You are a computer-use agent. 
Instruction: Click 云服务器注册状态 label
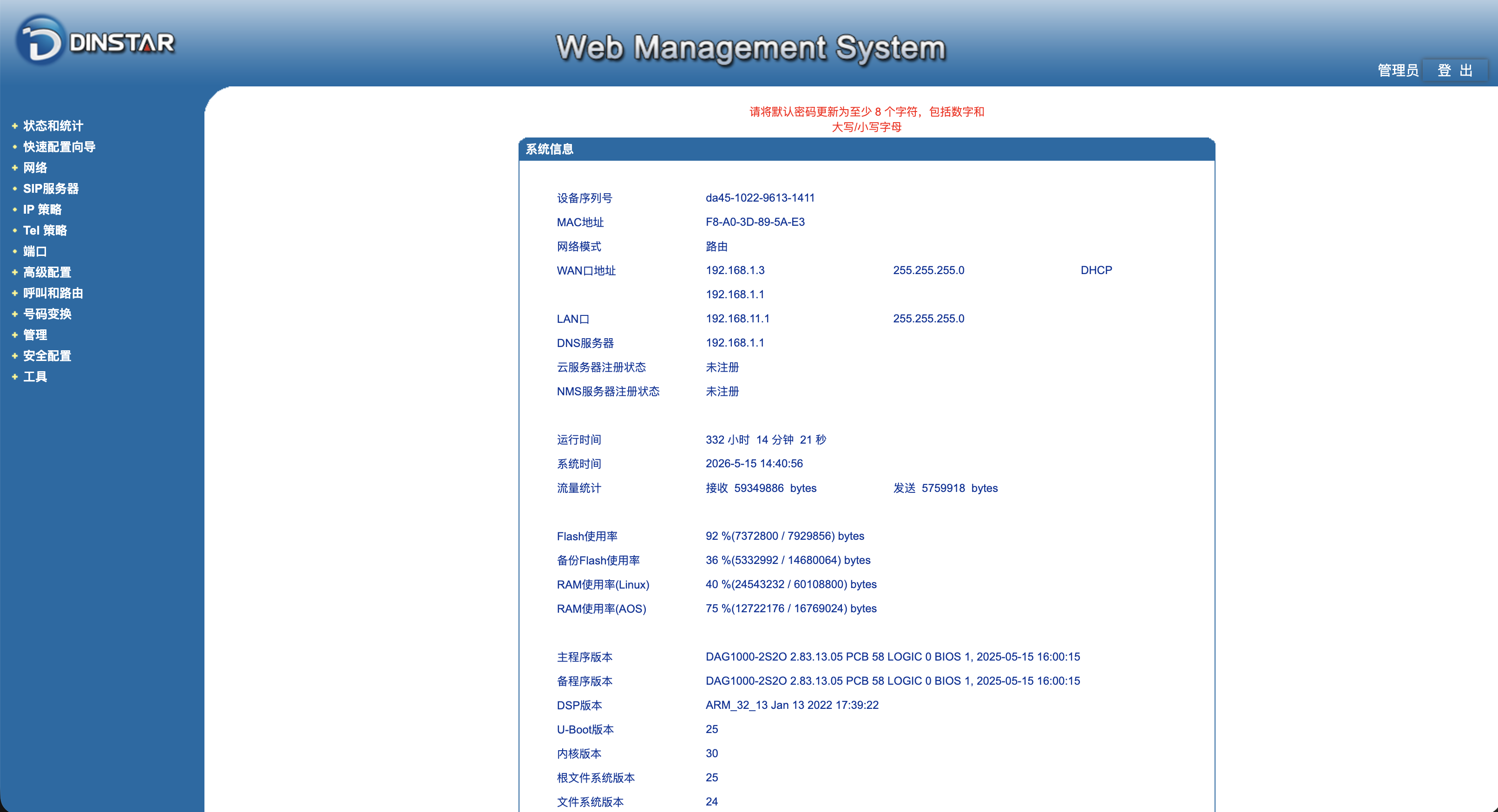click(601, 367)
